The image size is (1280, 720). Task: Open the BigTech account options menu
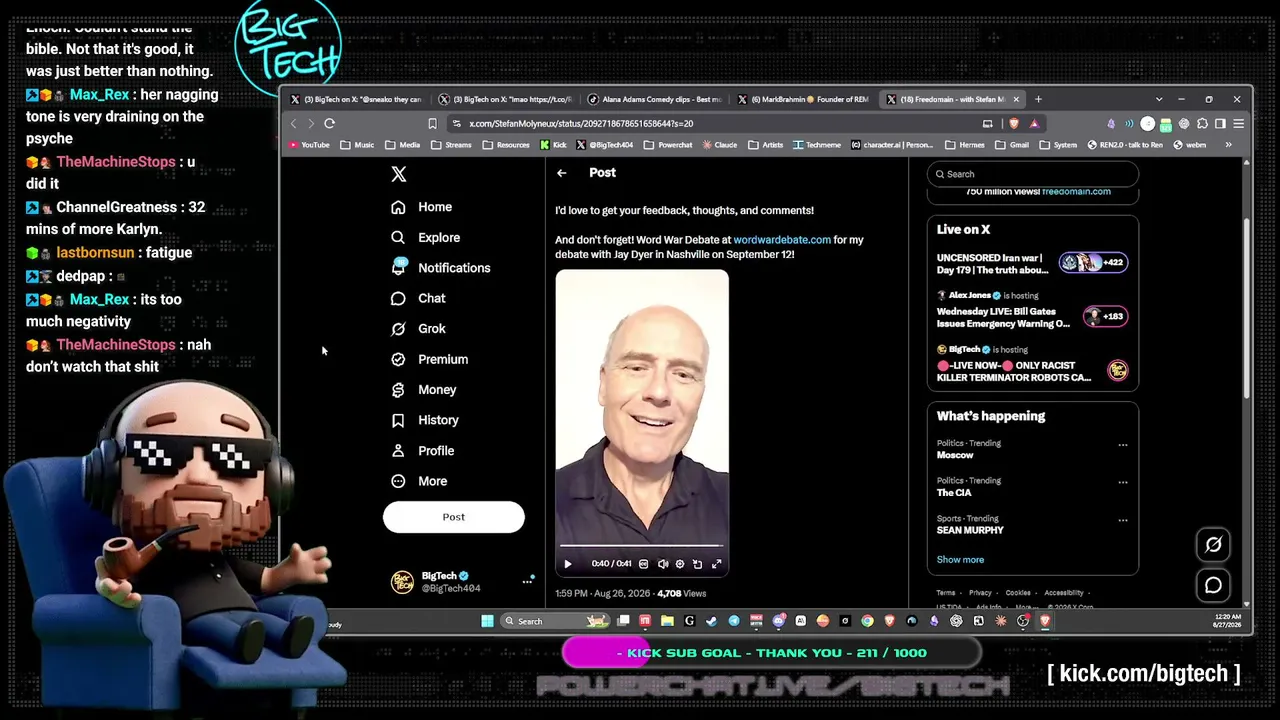[x=527, y=582]
